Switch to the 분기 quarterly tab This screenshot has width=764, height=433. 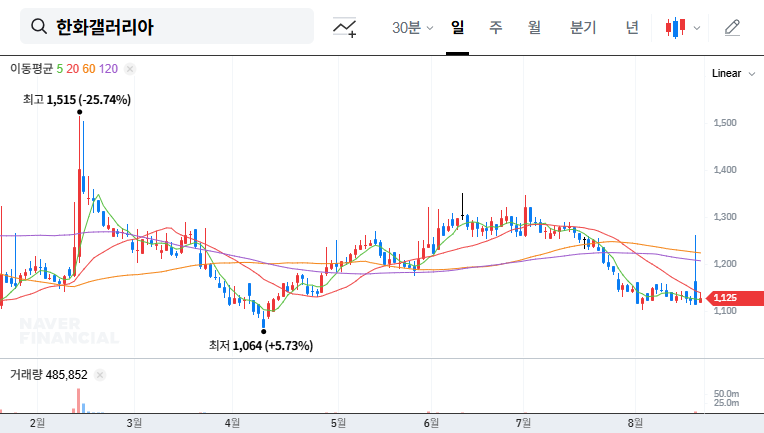click(583, 27)
